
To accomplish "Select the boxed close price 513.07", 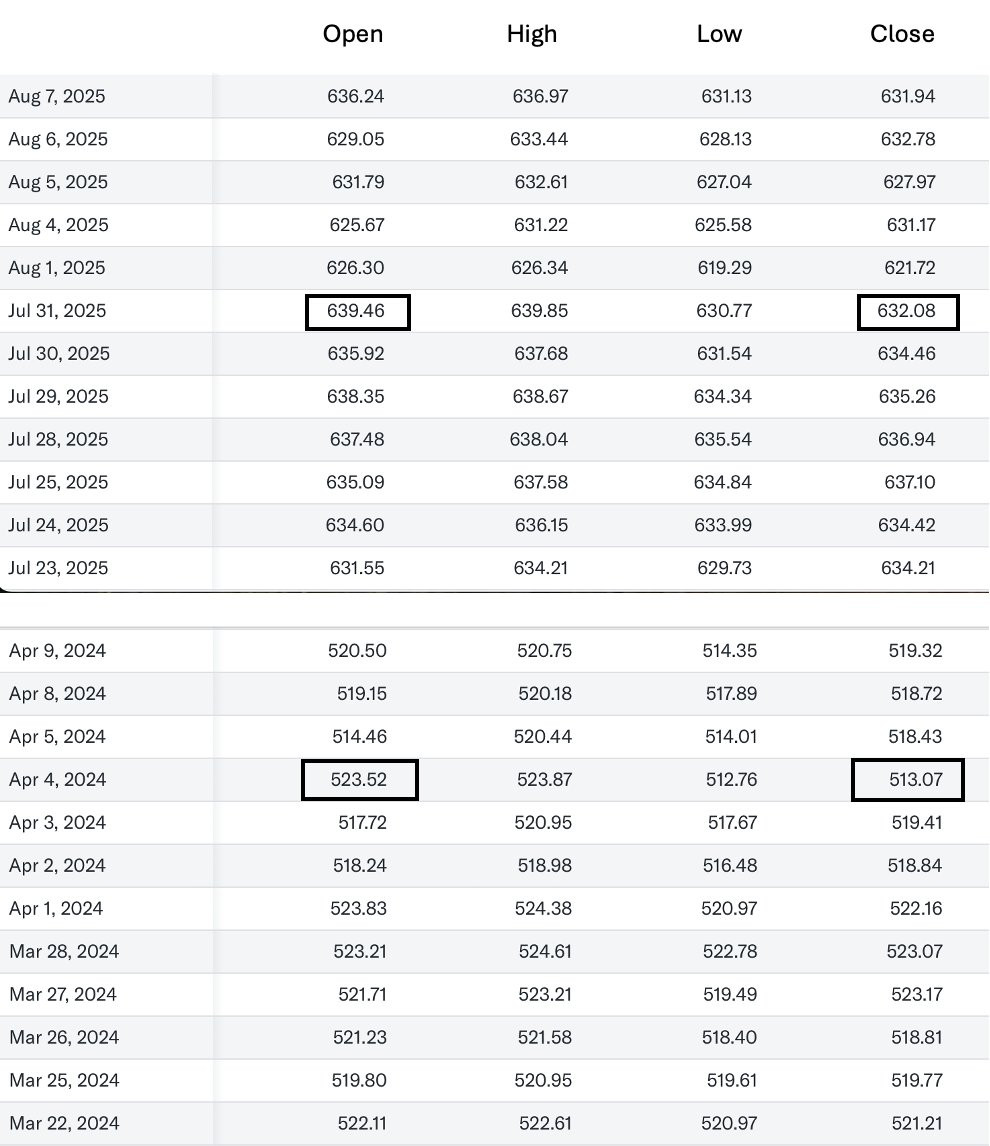I will 907,780.
